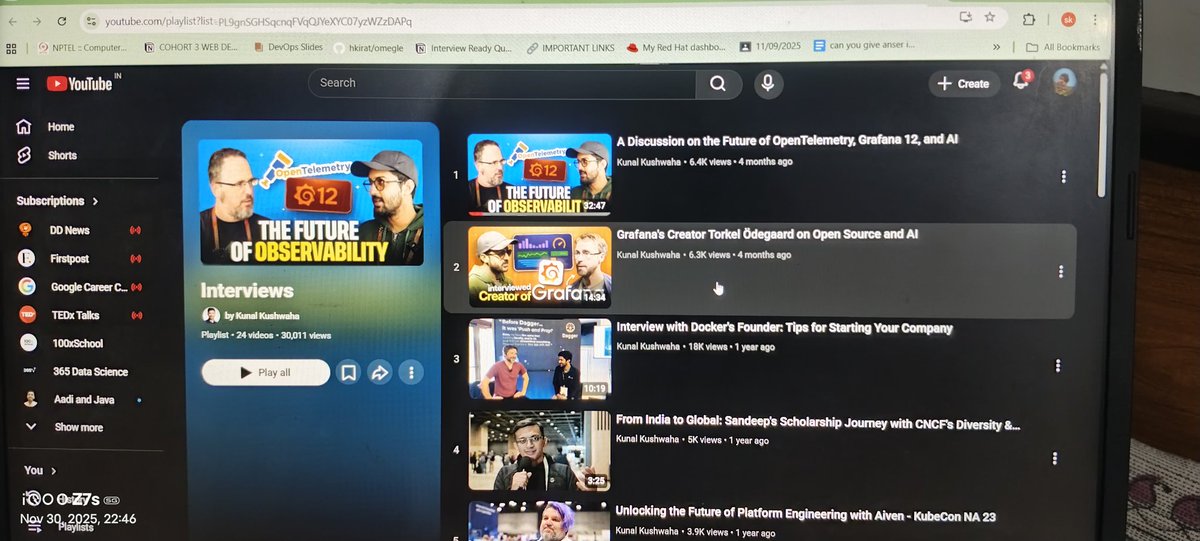Viewport: 1200px width, 541px height.
Task: Expand the You section
Action: tap(40, 470)
